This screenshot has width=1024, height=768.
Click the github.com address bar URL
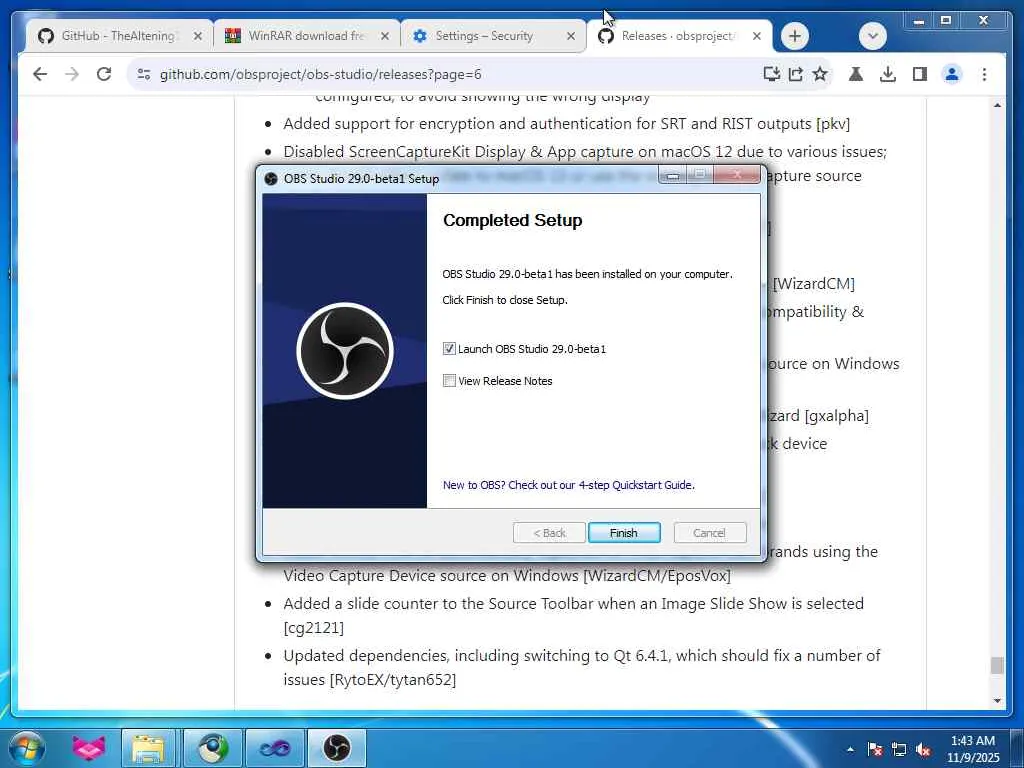pos(321,74)
